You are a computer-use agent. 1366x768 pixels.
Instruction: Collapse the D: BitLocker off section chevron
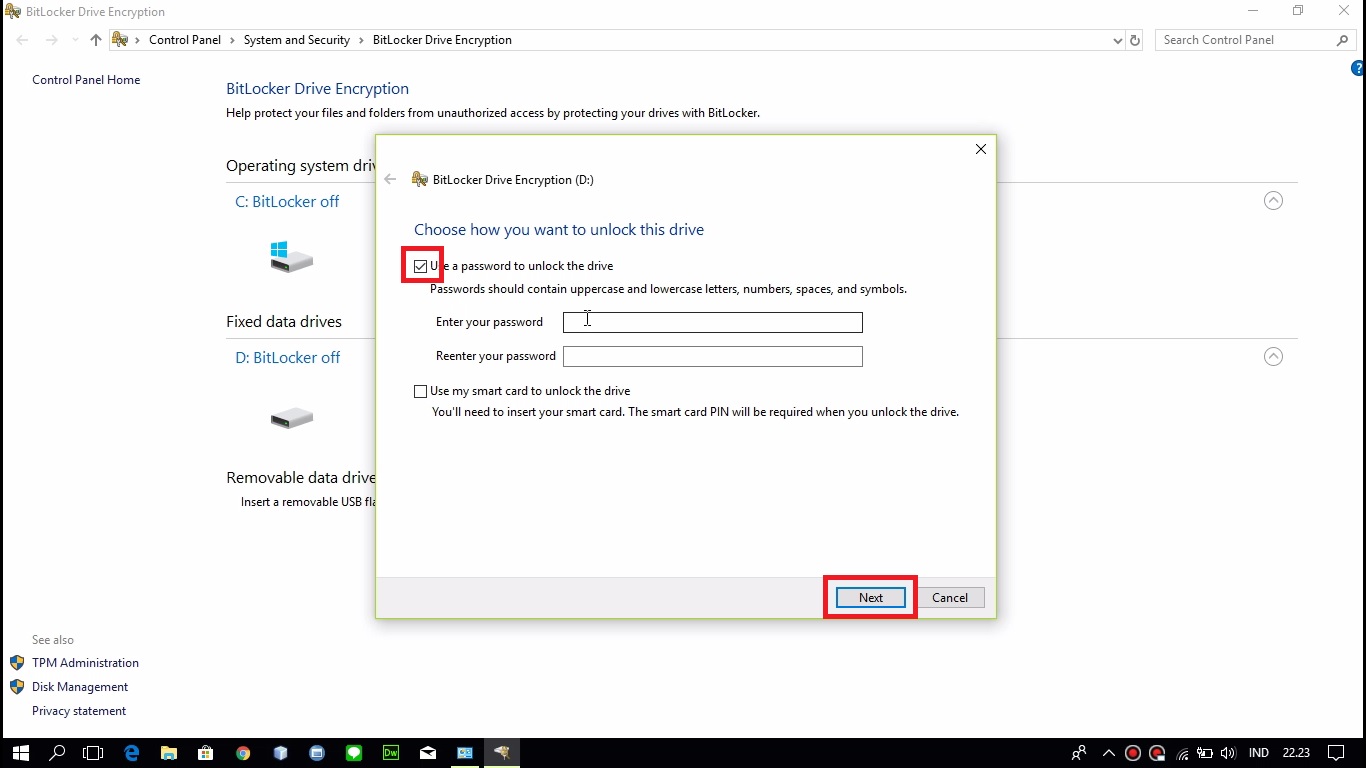tap(1273, 357)
